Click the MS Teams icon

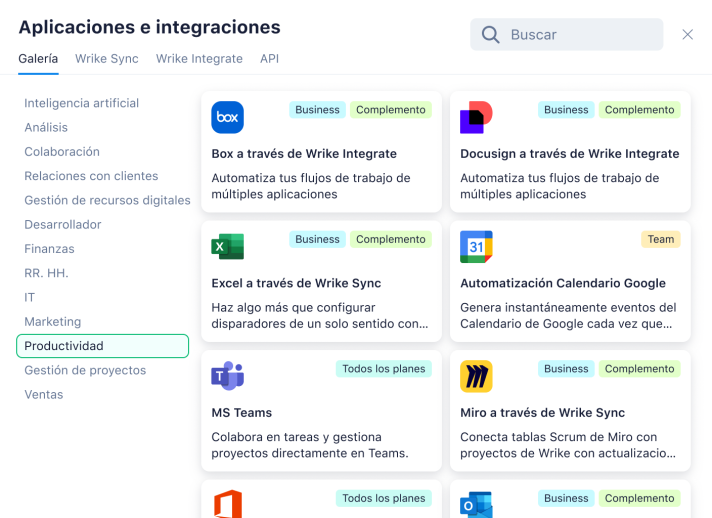[227, 376]
